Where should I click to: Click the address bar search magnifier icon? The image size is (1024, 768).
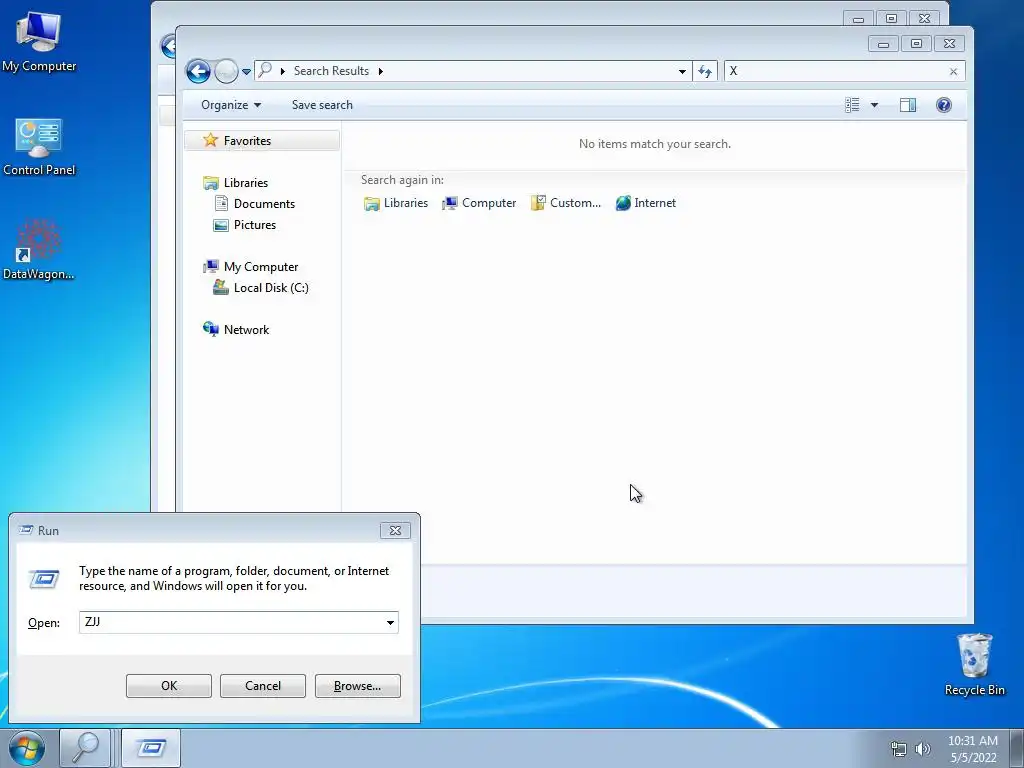tap(264, 70)
